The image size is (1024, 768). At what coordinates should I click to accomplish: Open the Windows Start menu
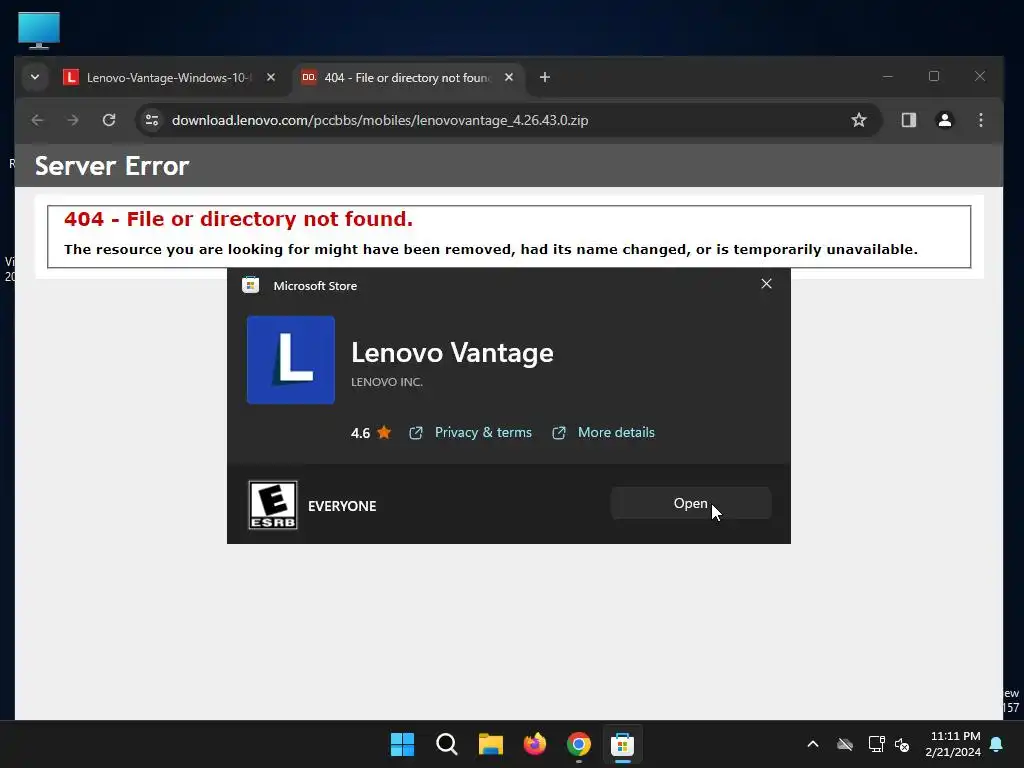tap(402, 744)
